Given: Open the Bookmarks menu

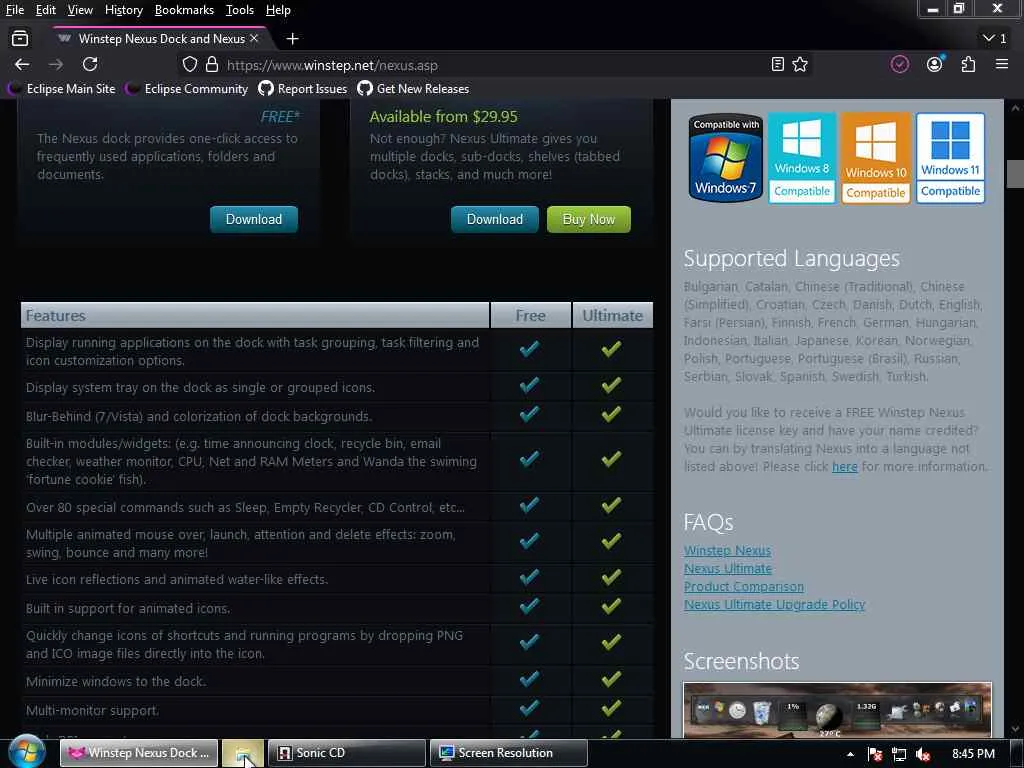Looking at the screenshot, I should tap(184, 10).
